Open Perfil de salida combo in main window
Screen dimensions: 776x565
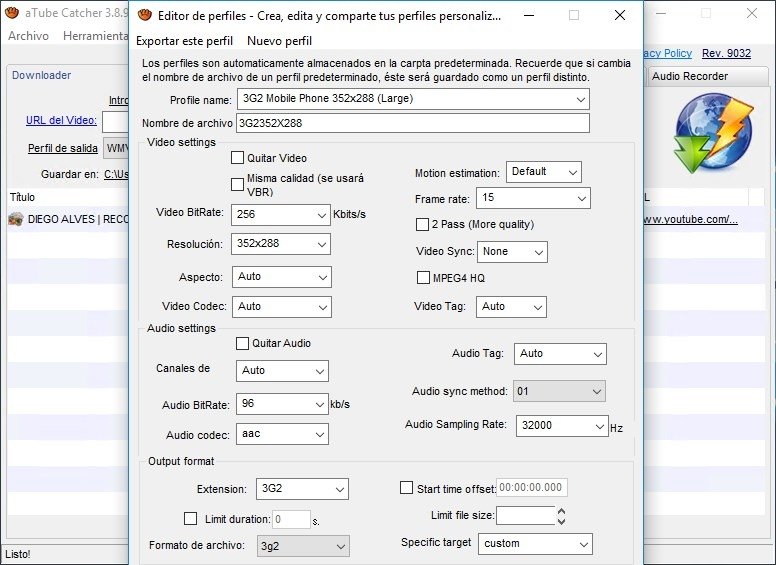point(116,148)
